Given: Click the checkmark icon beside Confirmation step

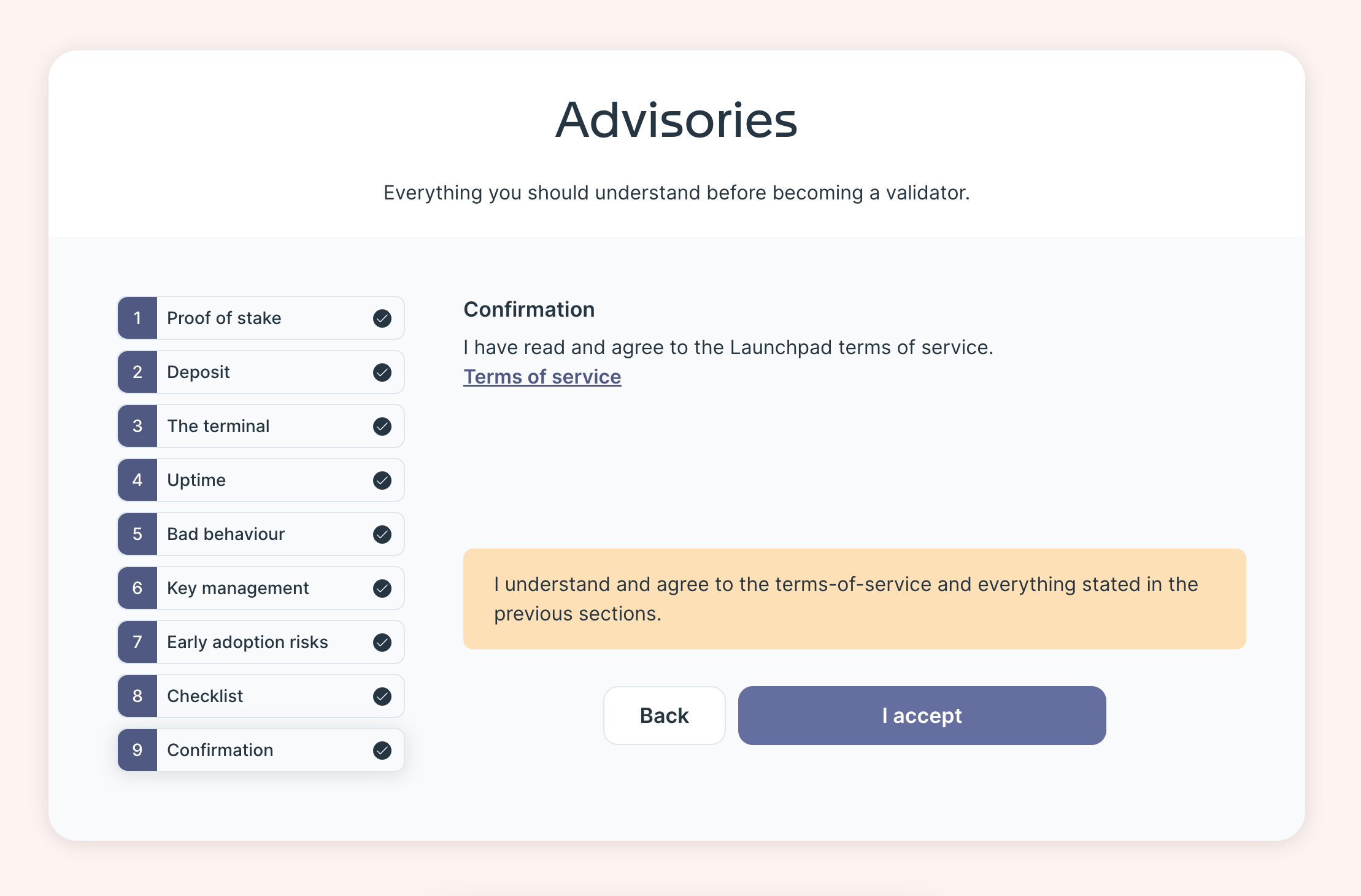Looking at the screenshot, I should pos(382,751).
